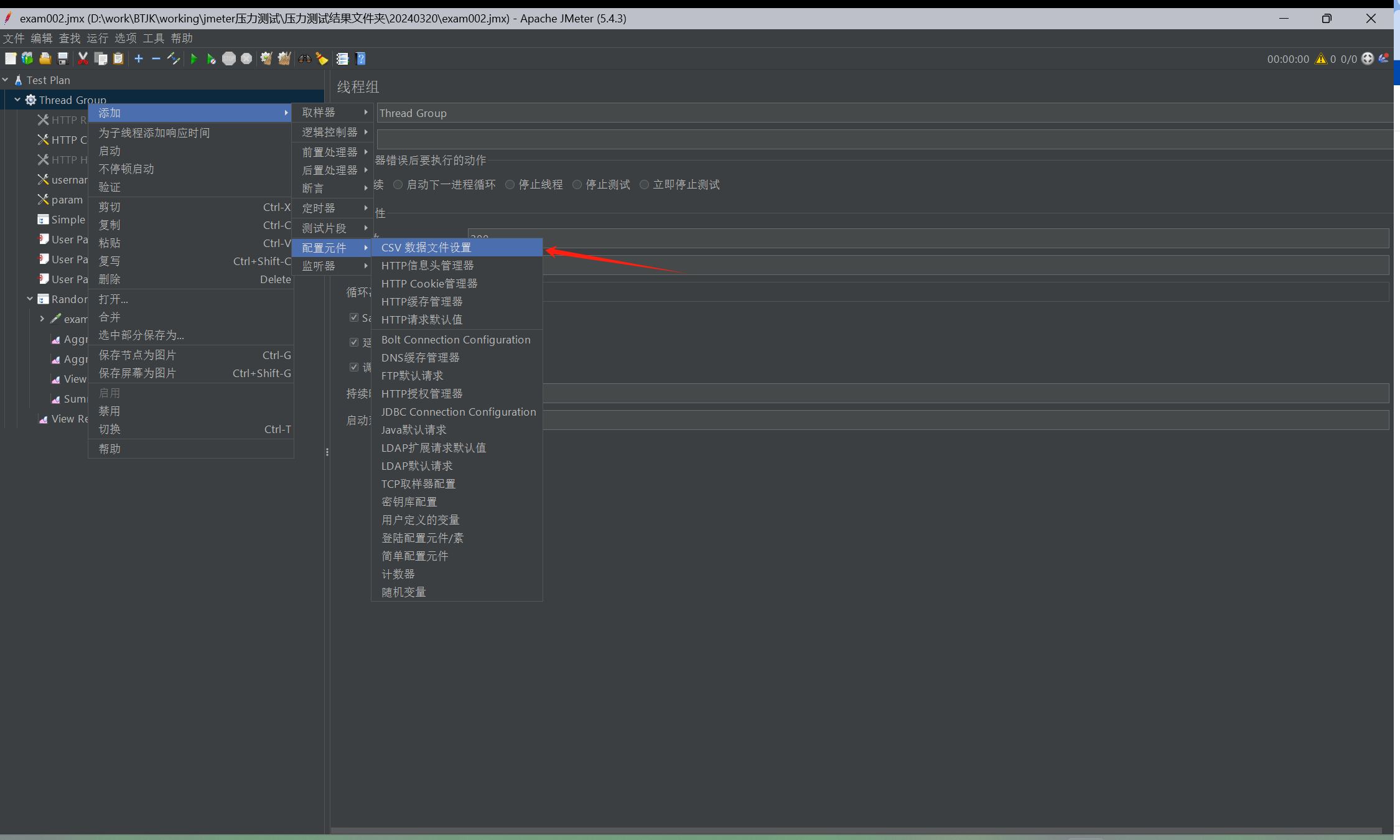Click the Save floppy disk icon
The height and width of the screenshot is (840, 1400).
[x=63, y=58]
